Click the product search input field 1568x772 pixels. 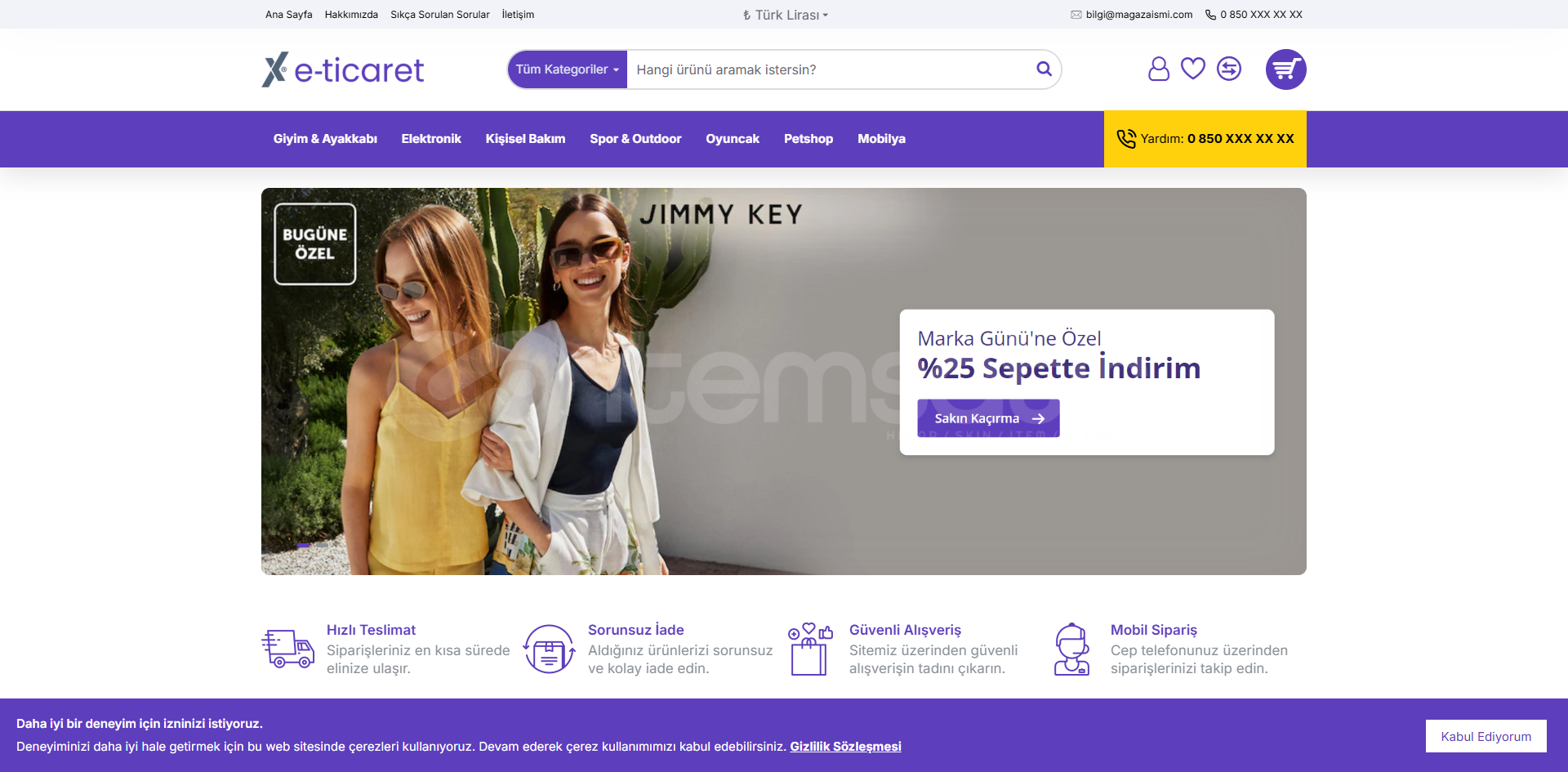pyautogui.click(x=829, y=69)
